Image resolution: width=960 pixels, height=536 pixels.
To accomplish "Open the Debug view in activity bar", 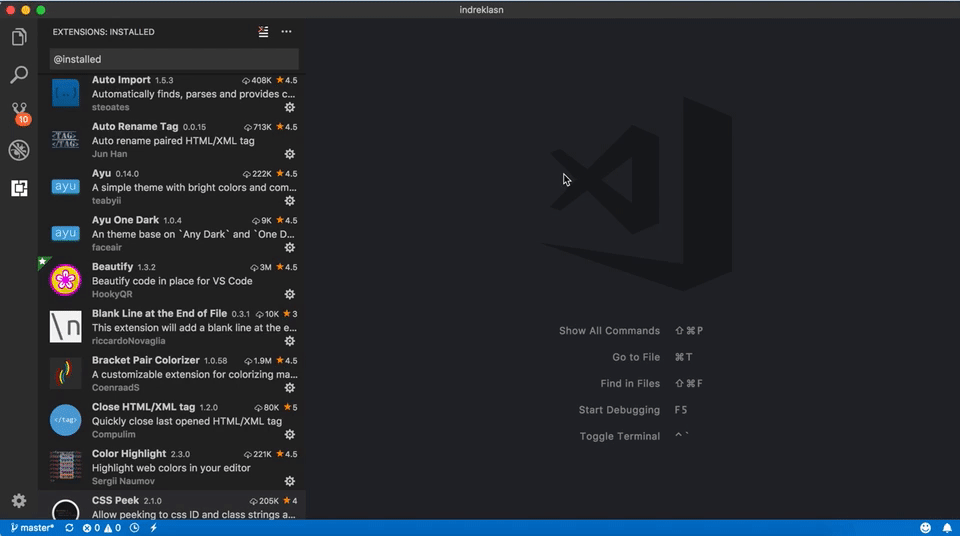I will tap(19, 150).
